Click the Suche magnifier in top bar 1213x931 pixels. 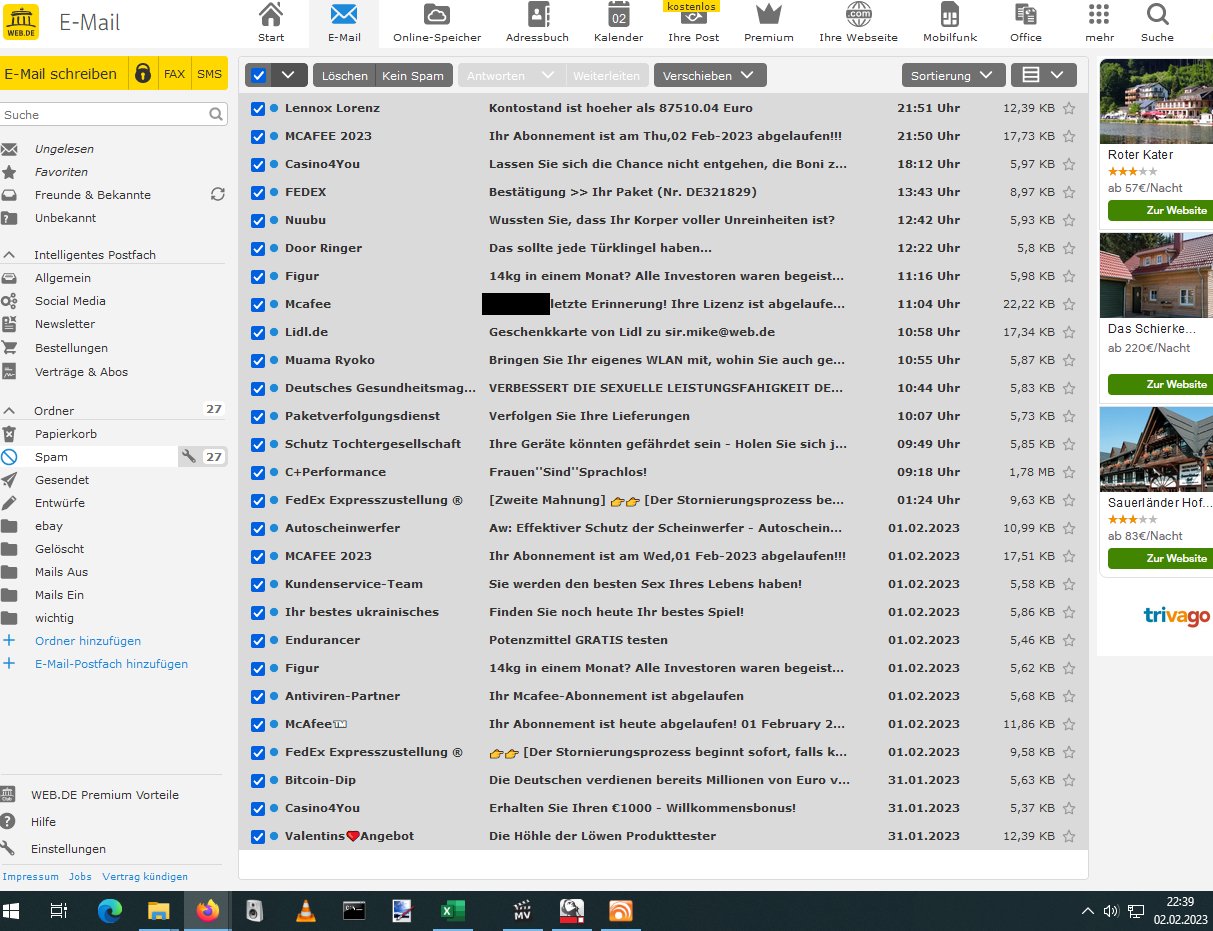click(x=1157, y=15)
